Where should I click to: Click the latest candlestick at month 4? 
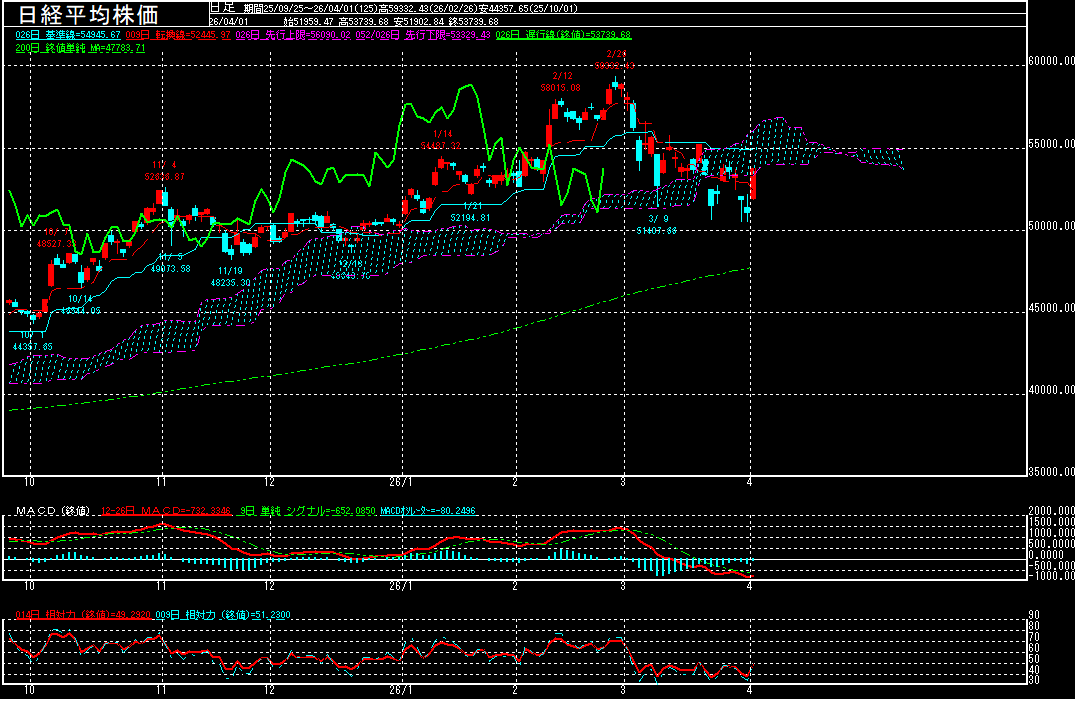(752, 183)
